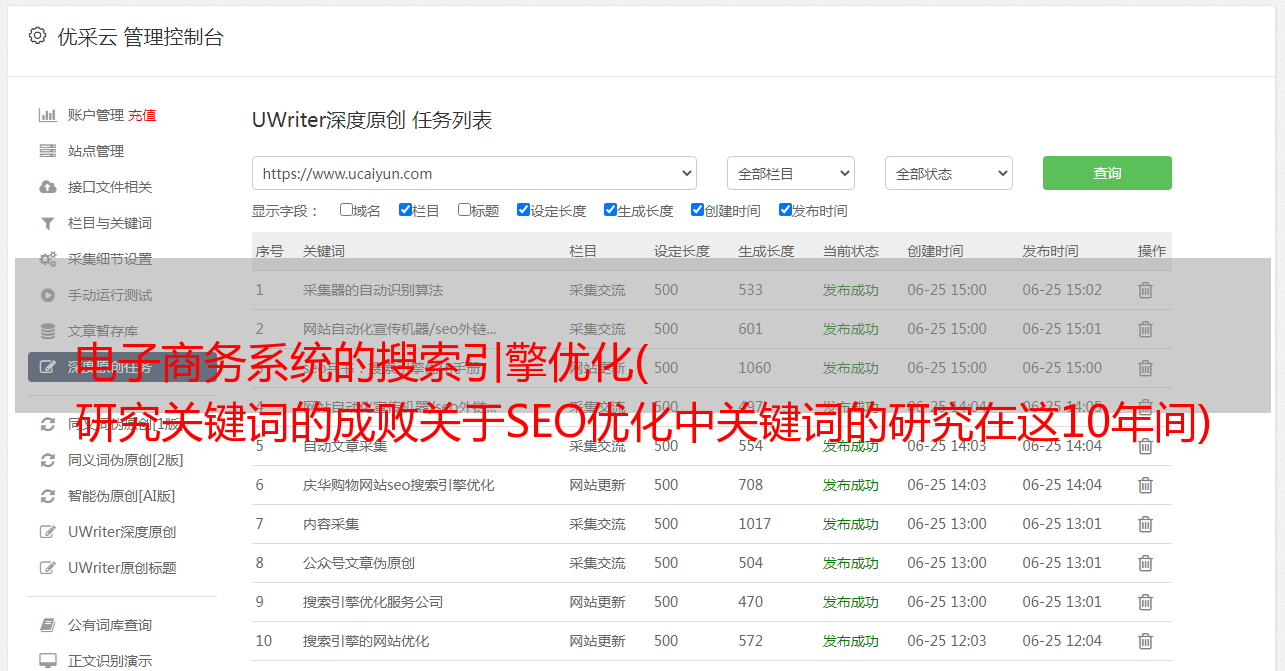Click the filter icon for 栏目与关键词
Screen dimensions: 1285x671
click(47, 223)
